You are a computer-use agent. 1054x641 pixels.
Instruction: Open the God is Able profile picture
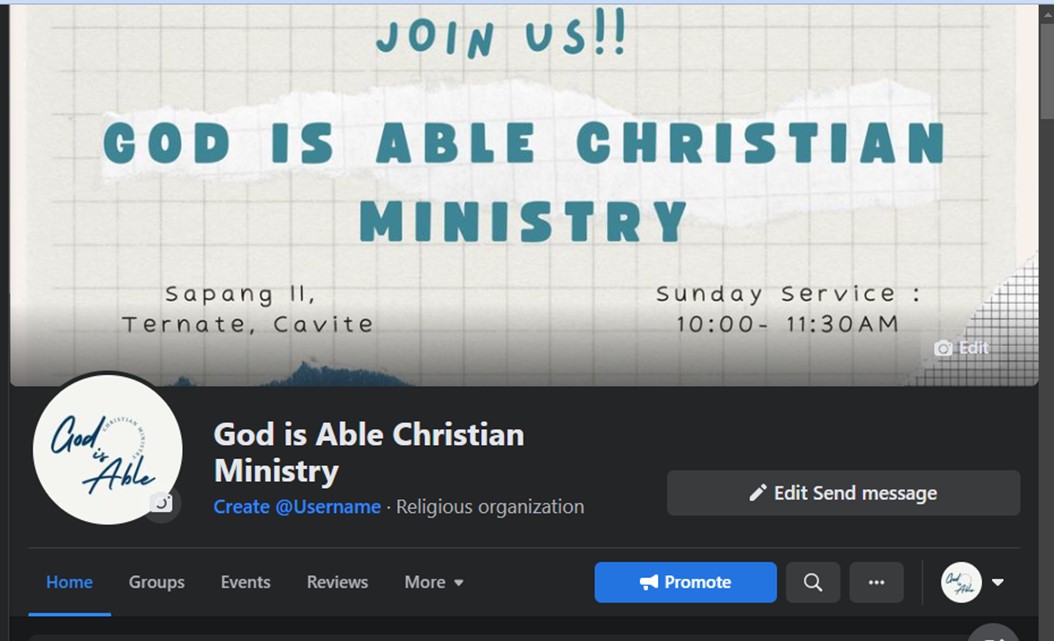[107, 450]
